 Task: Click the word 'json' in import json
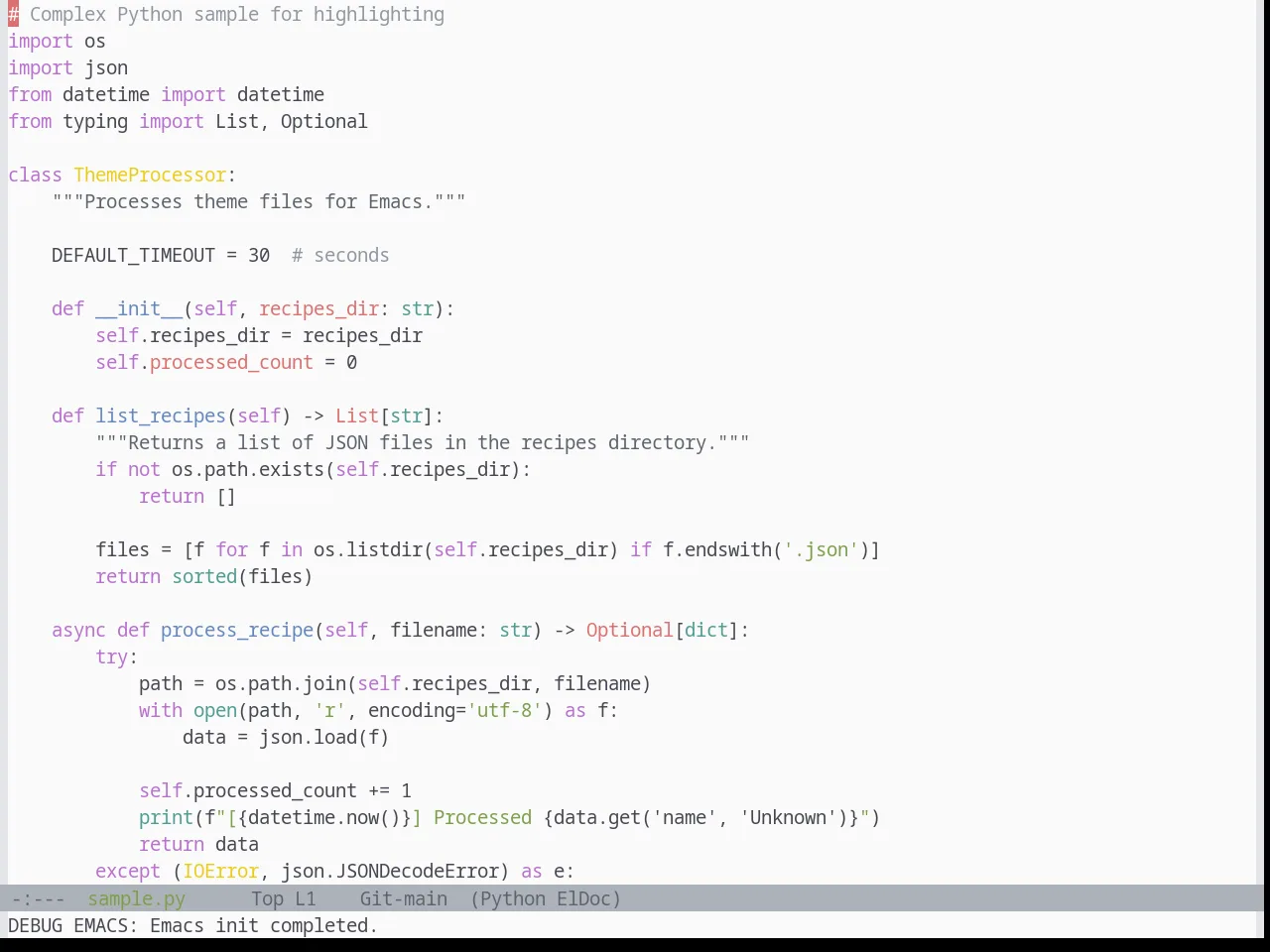point(106,68)
